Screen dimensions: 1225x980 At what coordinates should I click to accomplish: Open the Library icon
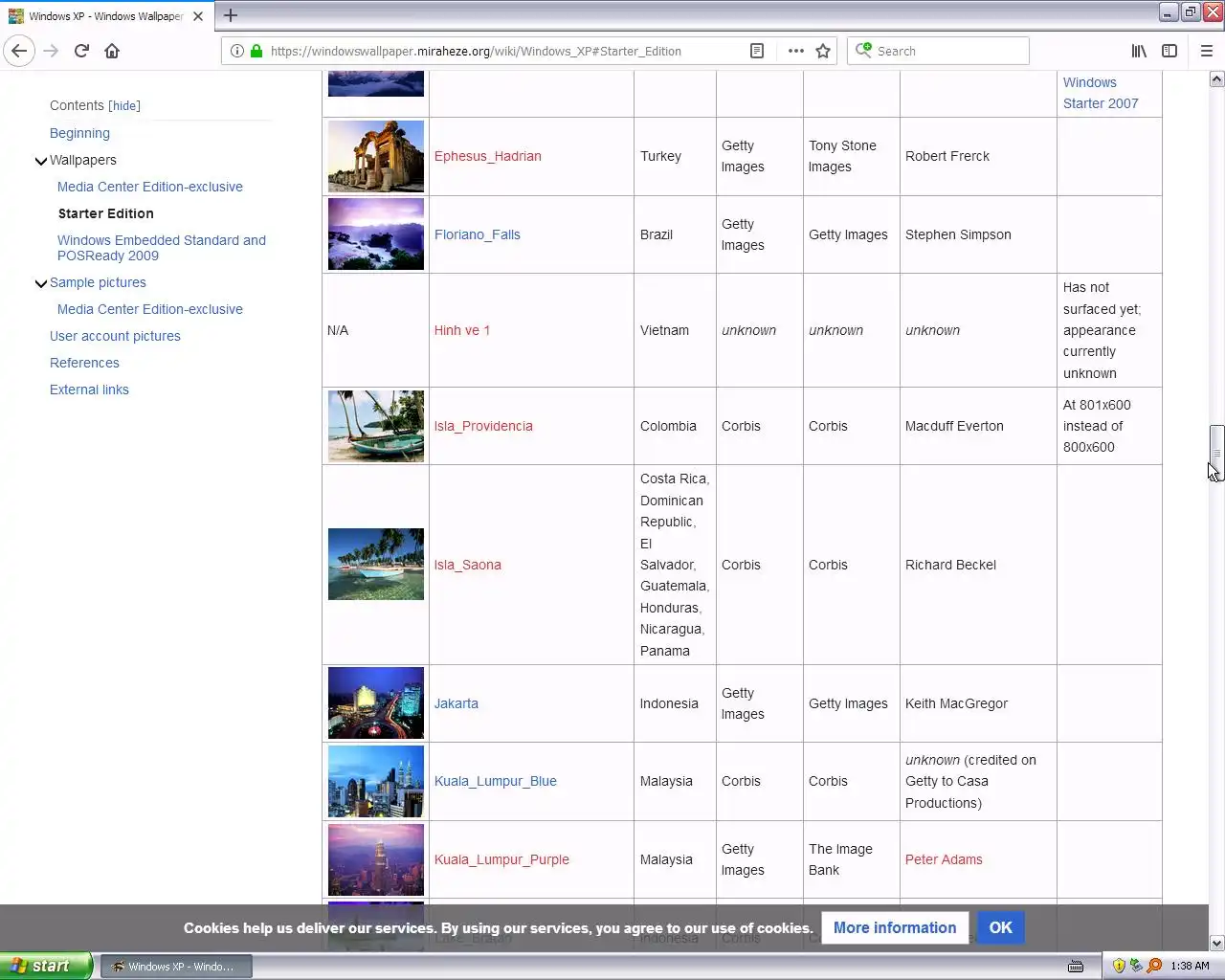pyautogui.click(x=1139, y=51)
